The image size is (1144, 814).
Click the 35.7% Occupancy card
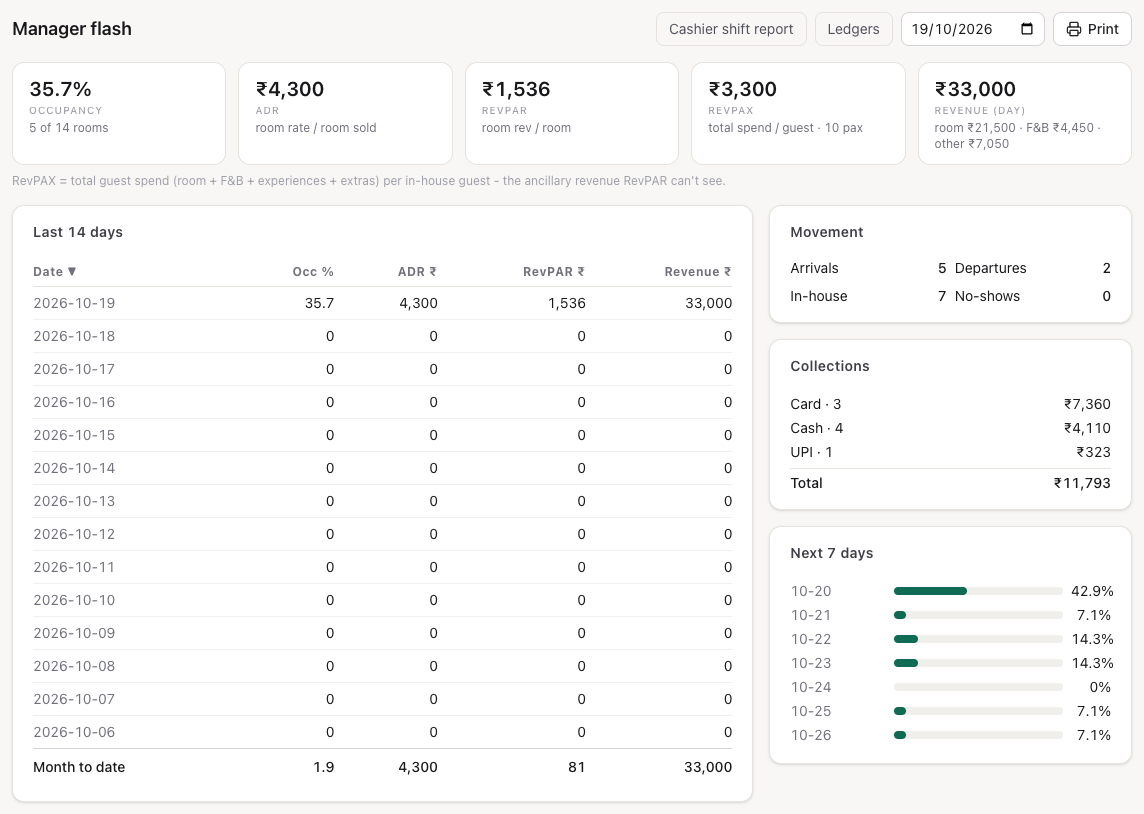[x=119, y=113]
